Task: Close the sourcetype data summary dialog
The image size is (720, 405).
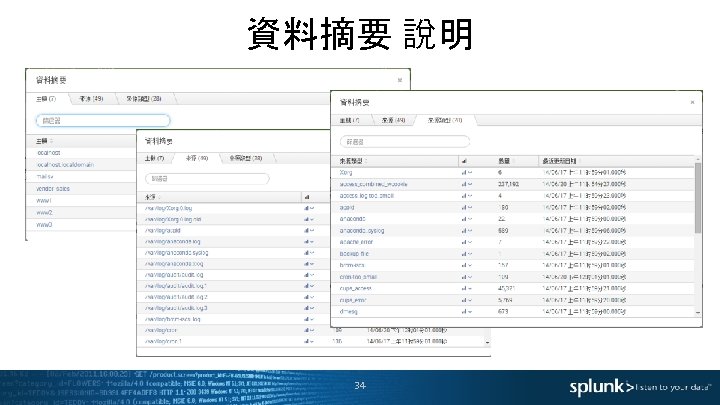Action: 692,102
